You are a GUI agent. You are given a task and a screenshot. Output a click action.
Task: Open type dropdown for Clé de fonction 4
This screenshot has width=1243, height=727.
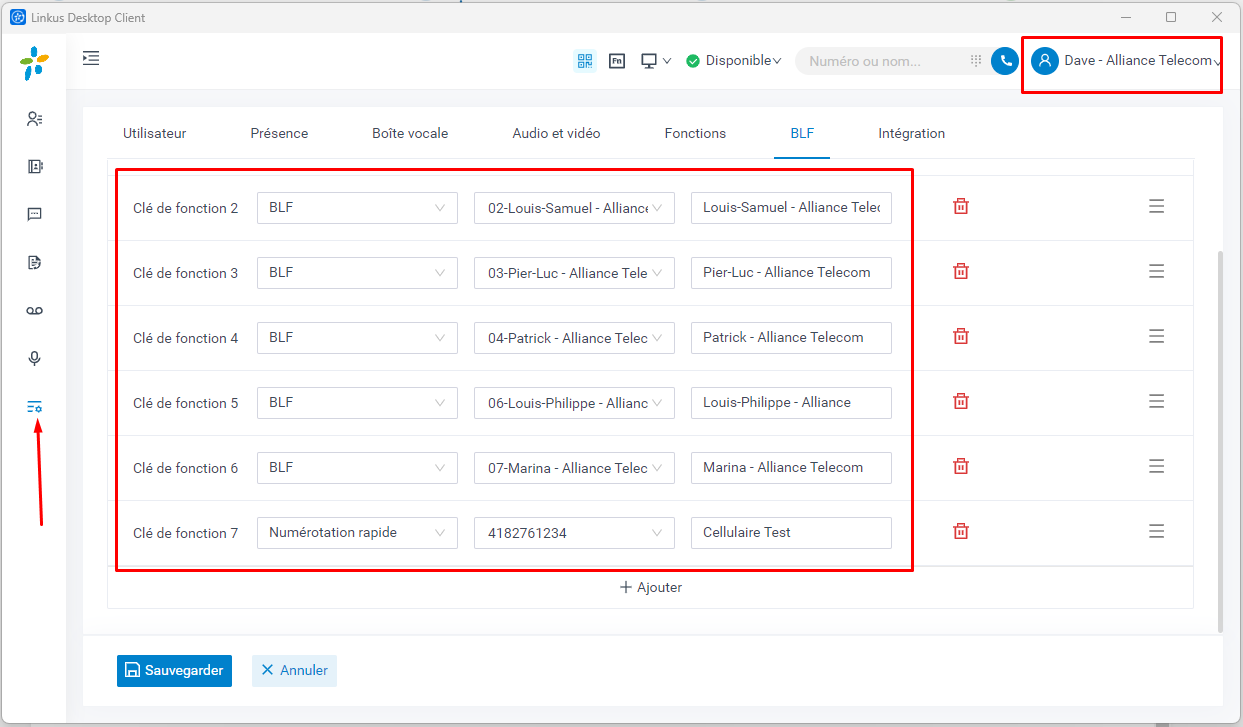[357, 338]
